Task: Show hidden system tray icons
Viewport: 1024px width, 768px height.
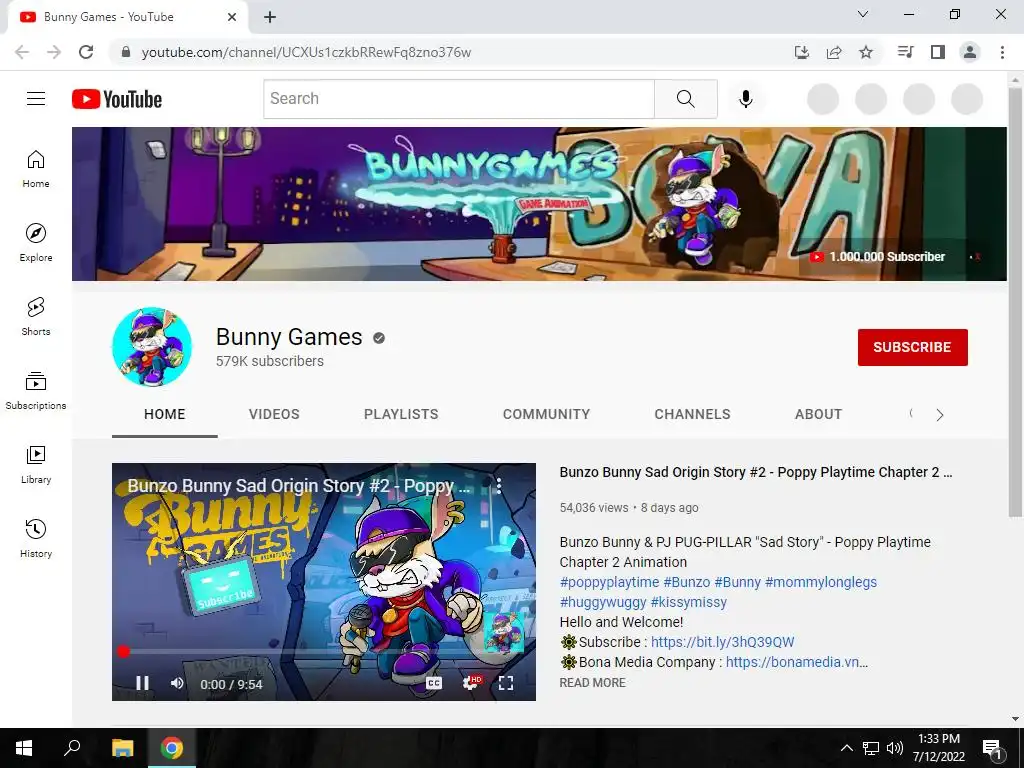Action: coord(846,748)
